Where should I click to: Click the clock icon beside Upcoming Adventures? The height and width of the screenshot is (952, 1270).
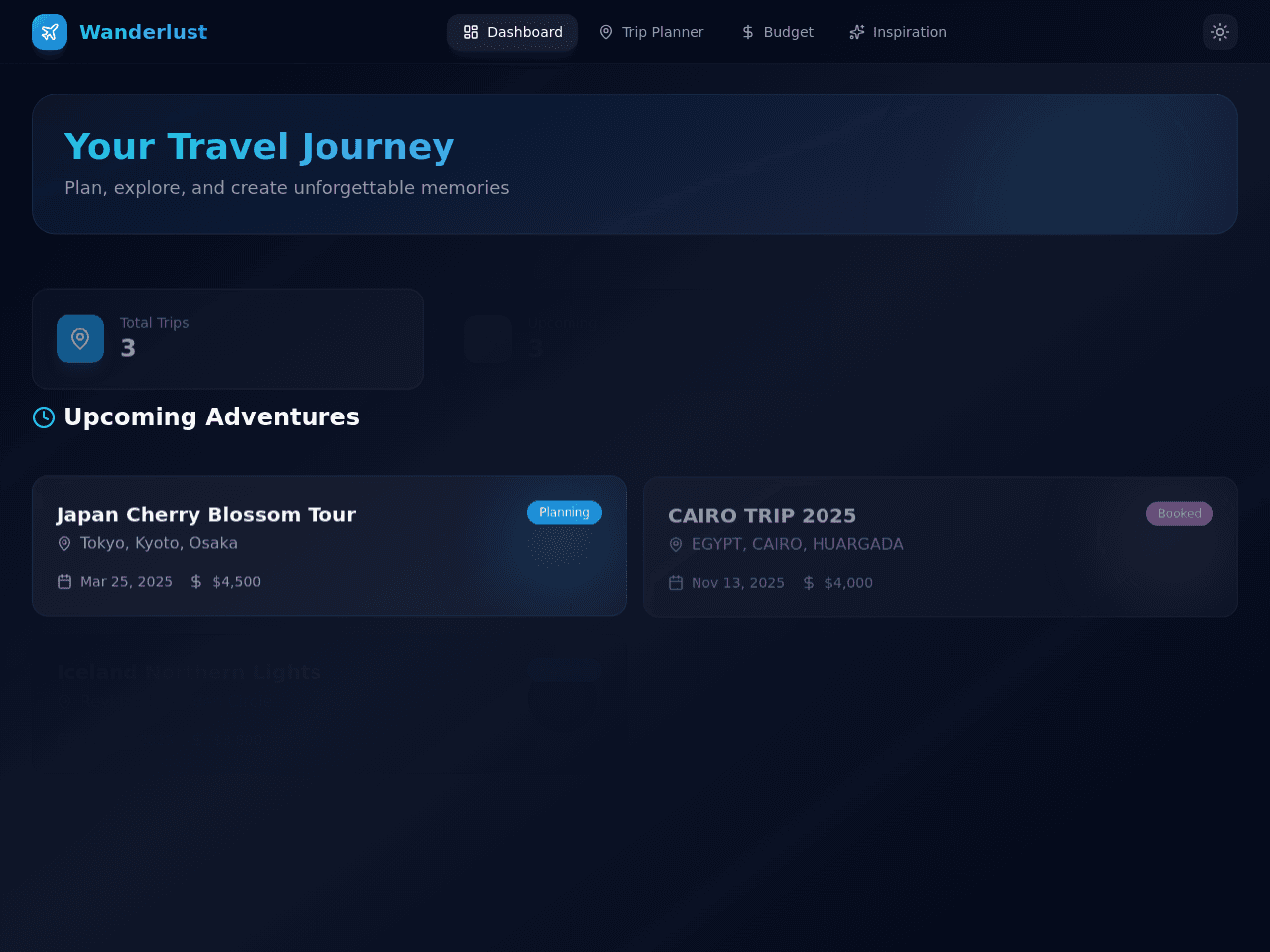(44, 417)
